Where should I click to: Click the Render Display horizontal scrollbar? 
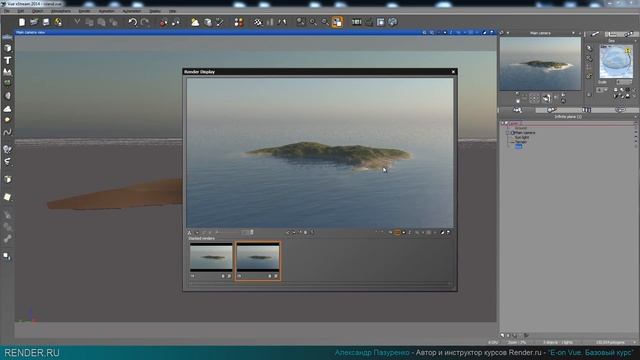tap(320, 284)
